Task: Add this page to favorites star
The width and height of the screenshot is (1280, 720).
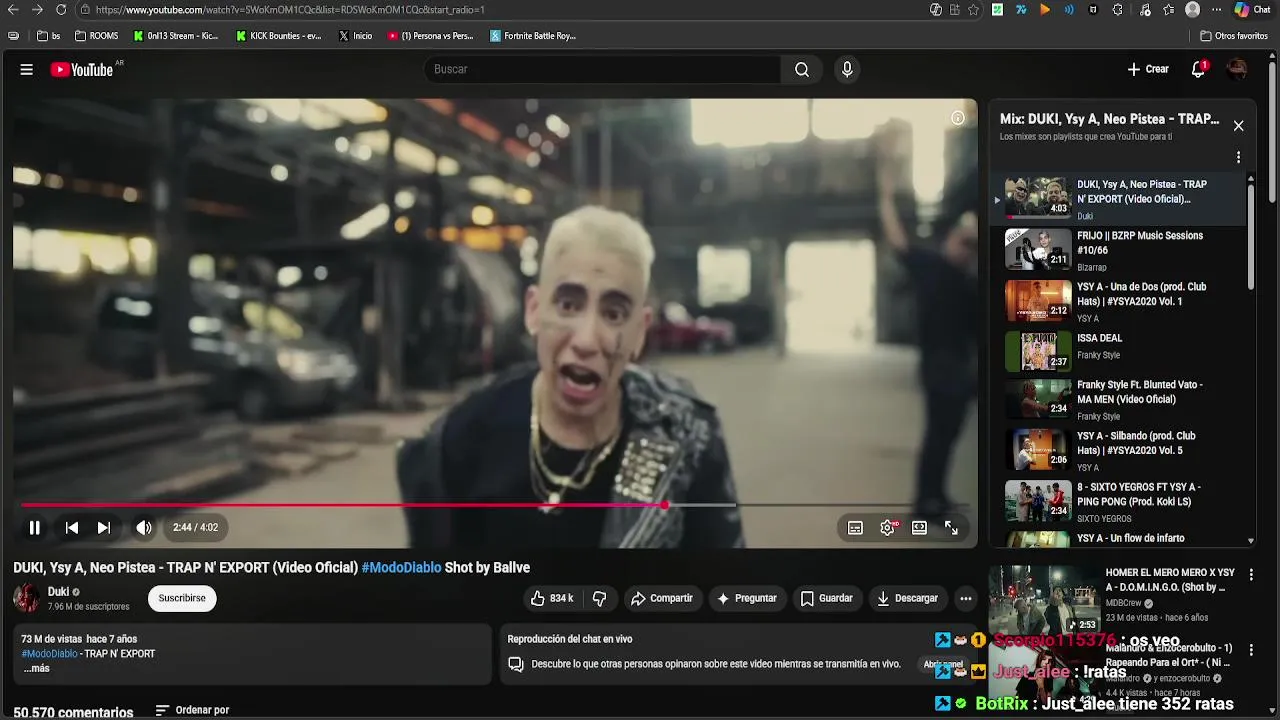Action: [x=974, y=10]
